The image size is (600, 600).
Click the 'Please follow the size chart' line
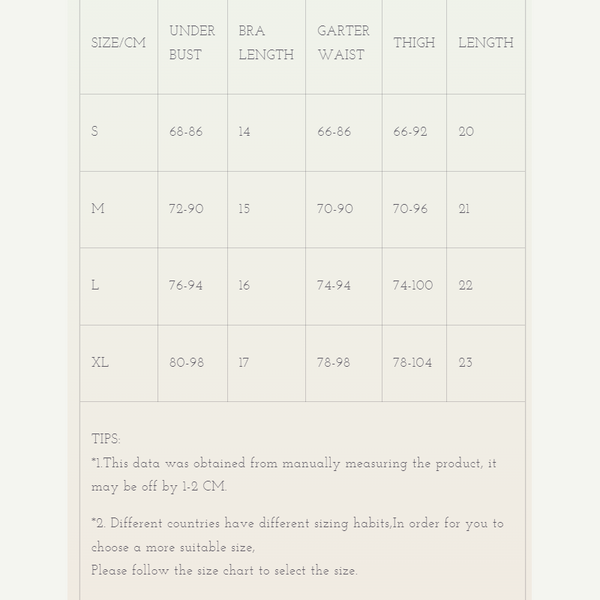pos(224,571)
